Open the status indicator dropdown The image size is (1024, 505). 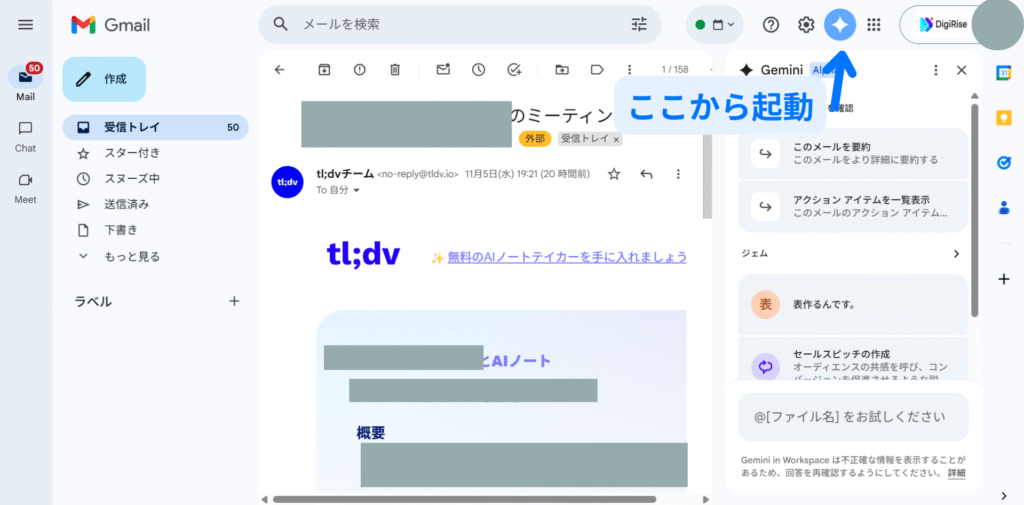click(715, 25)
